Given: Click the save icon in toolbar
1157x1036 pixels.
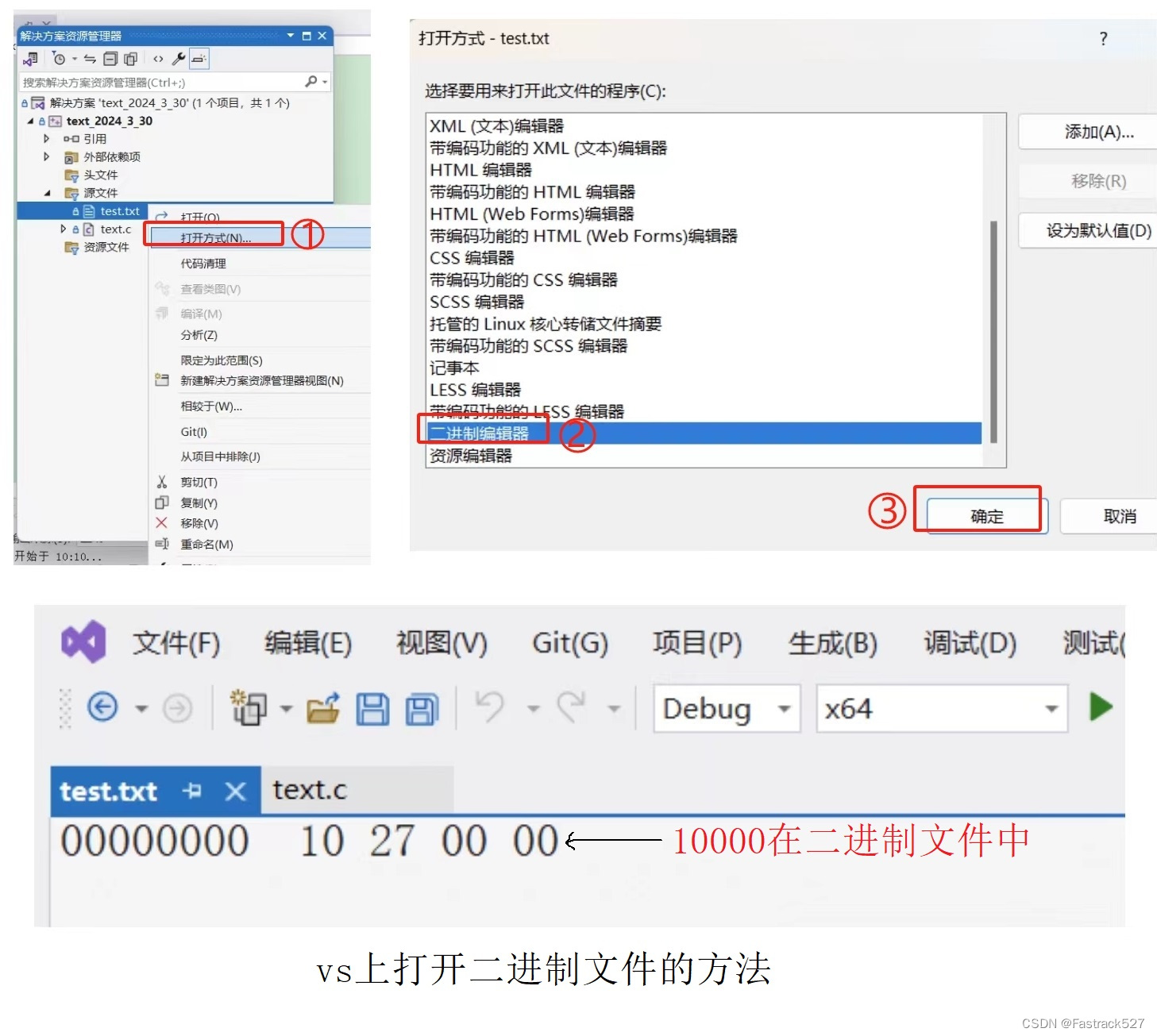Looking at the screenshot, I should coord(372,708).
